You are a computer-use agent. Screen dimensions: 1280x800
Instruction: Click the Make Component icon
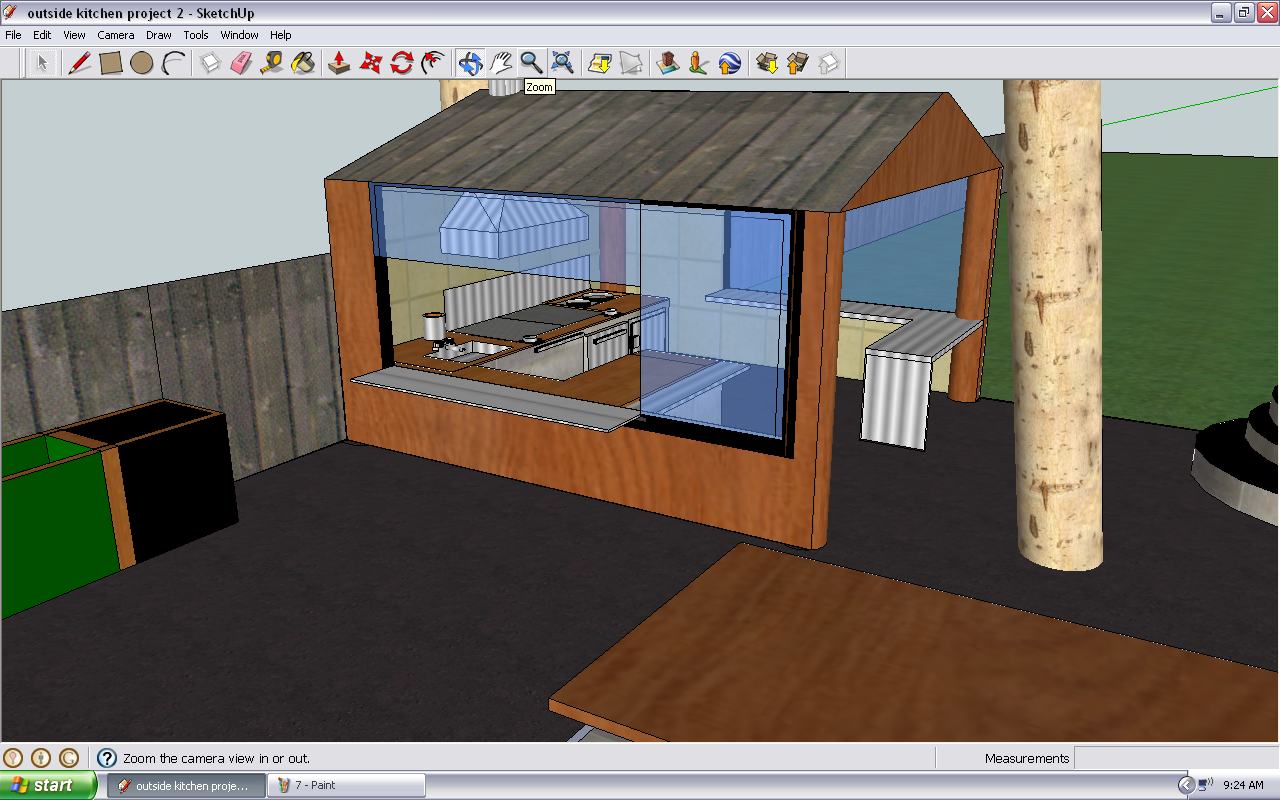click(x=210, y=63)
